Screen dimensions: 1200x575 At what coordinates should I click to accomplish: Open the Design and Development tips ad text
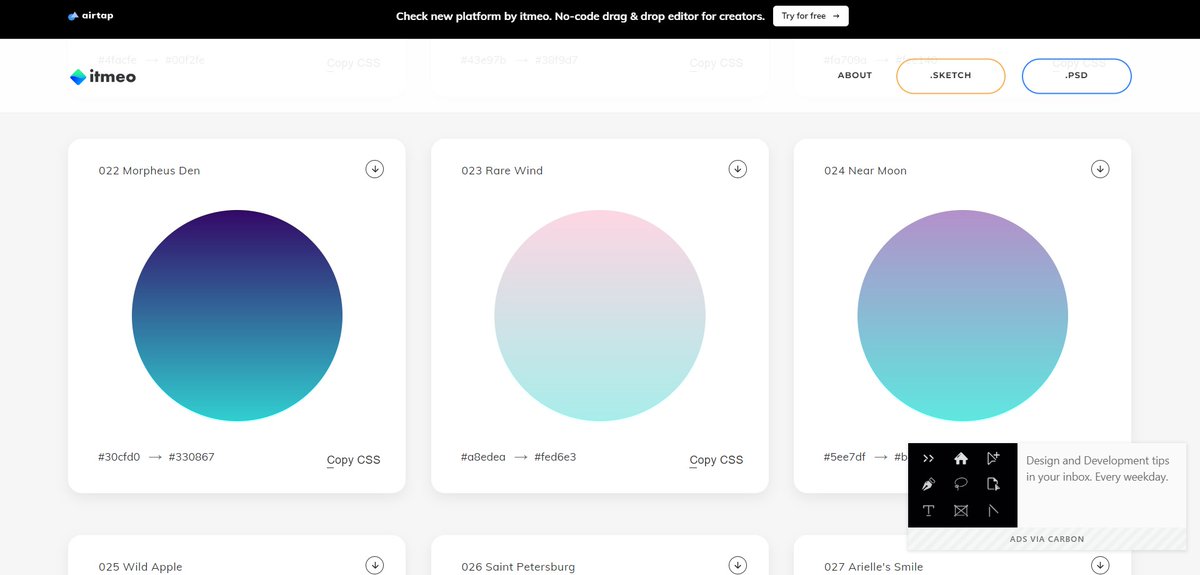pos(1097,469)
